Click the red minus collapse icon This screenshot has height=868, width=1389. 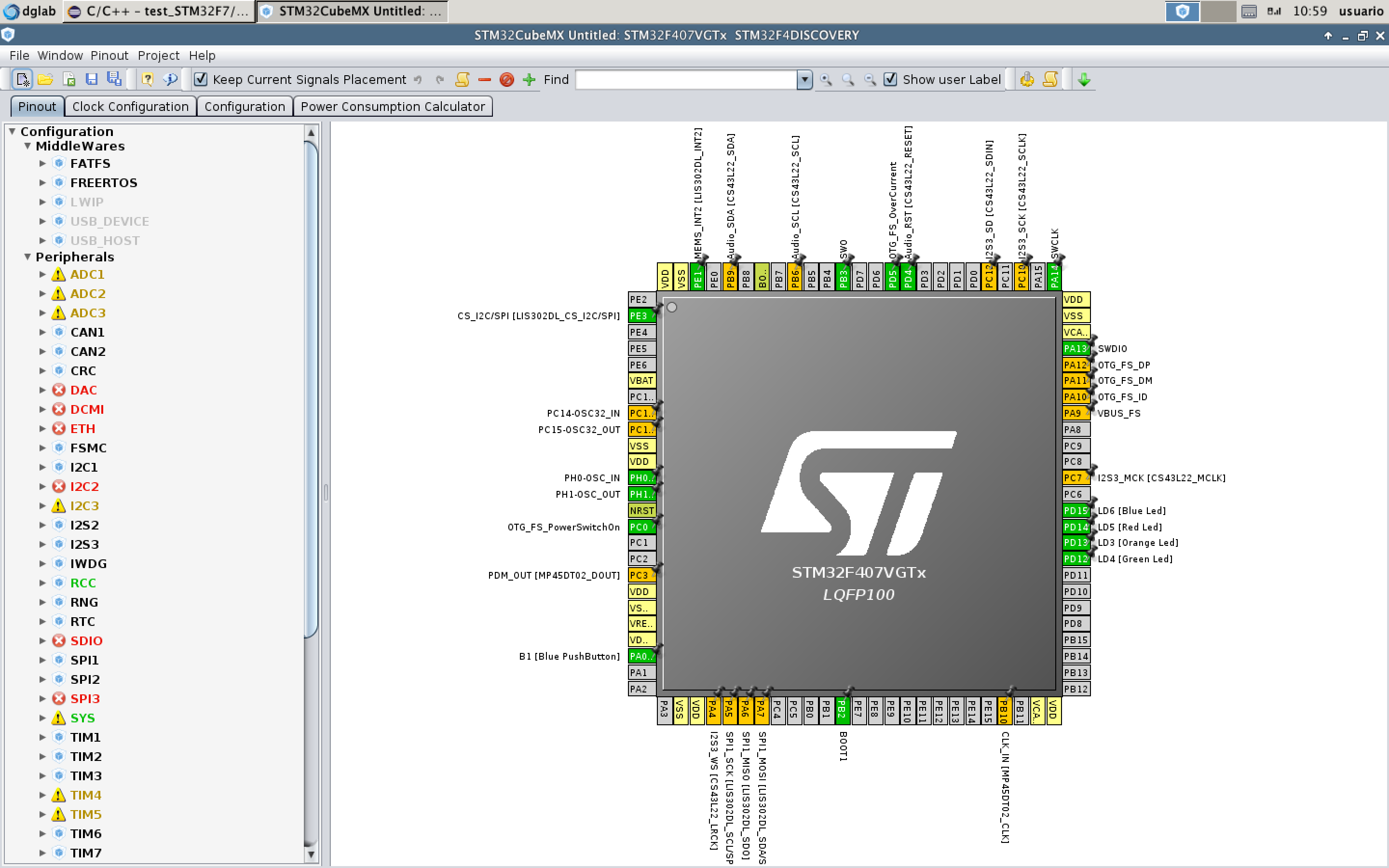tap(484, 79)
